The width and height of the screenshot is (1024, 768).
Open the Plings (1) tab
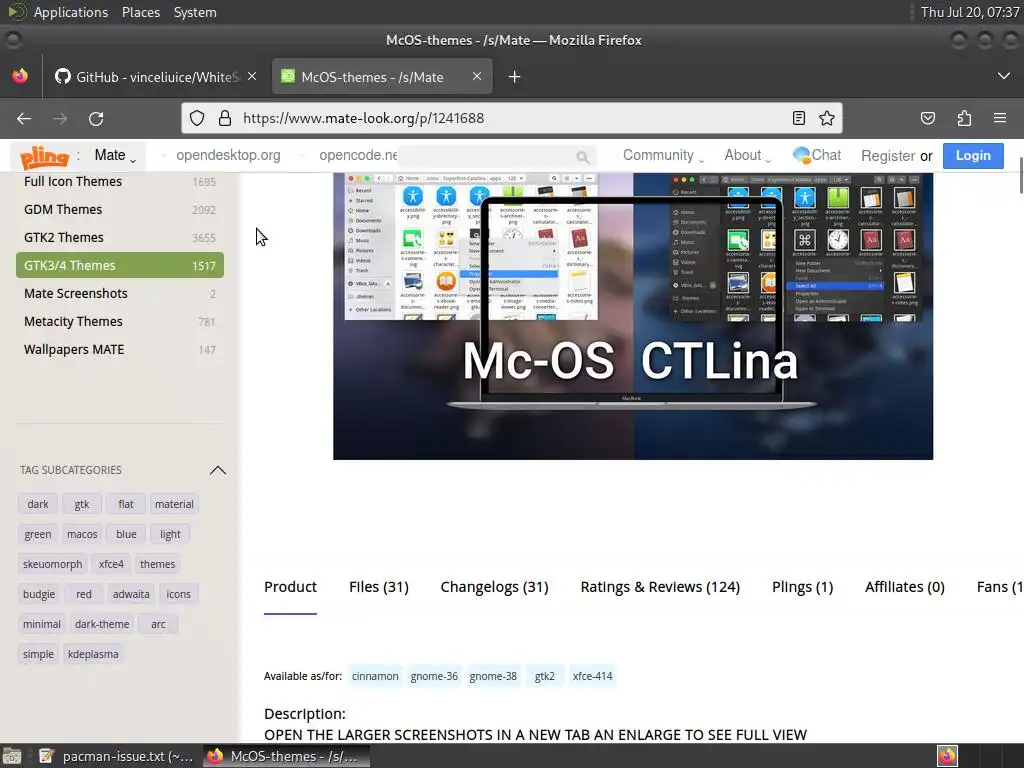(803, 587)
